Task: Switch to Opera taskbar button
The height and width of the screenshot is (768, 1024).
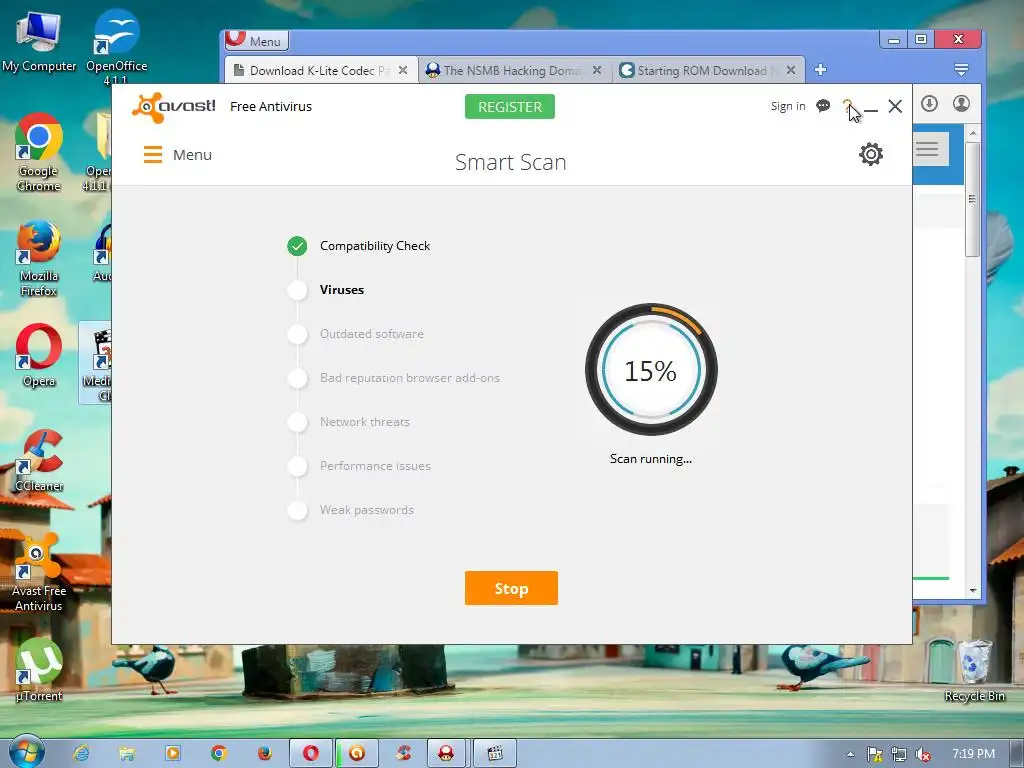Action: 311,753
